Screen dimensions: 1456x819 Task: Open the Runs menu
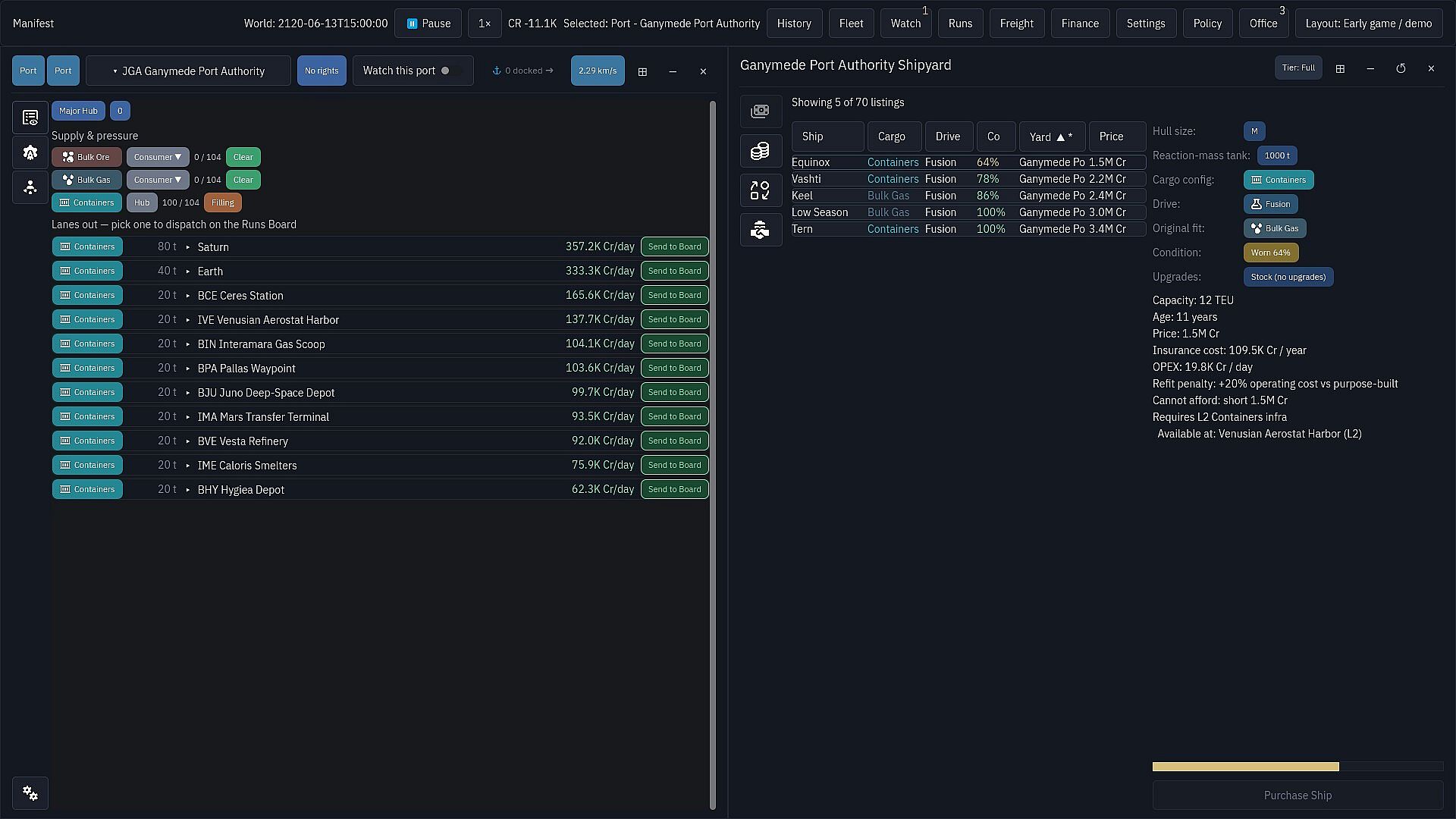960,24
